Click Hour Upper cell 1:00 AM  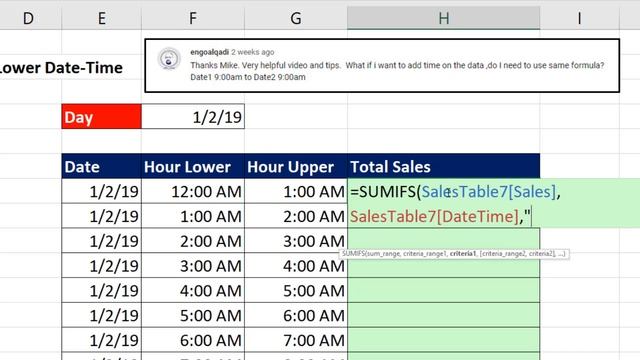296,191
